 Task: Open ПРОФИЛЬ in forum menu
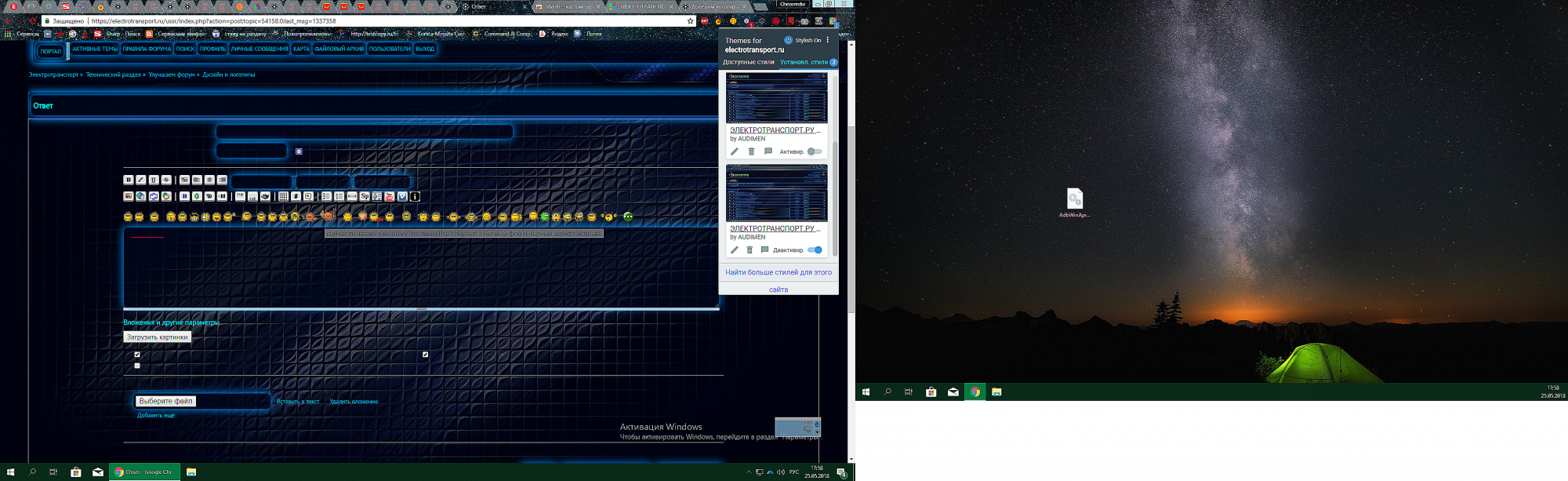click(212, 49)
